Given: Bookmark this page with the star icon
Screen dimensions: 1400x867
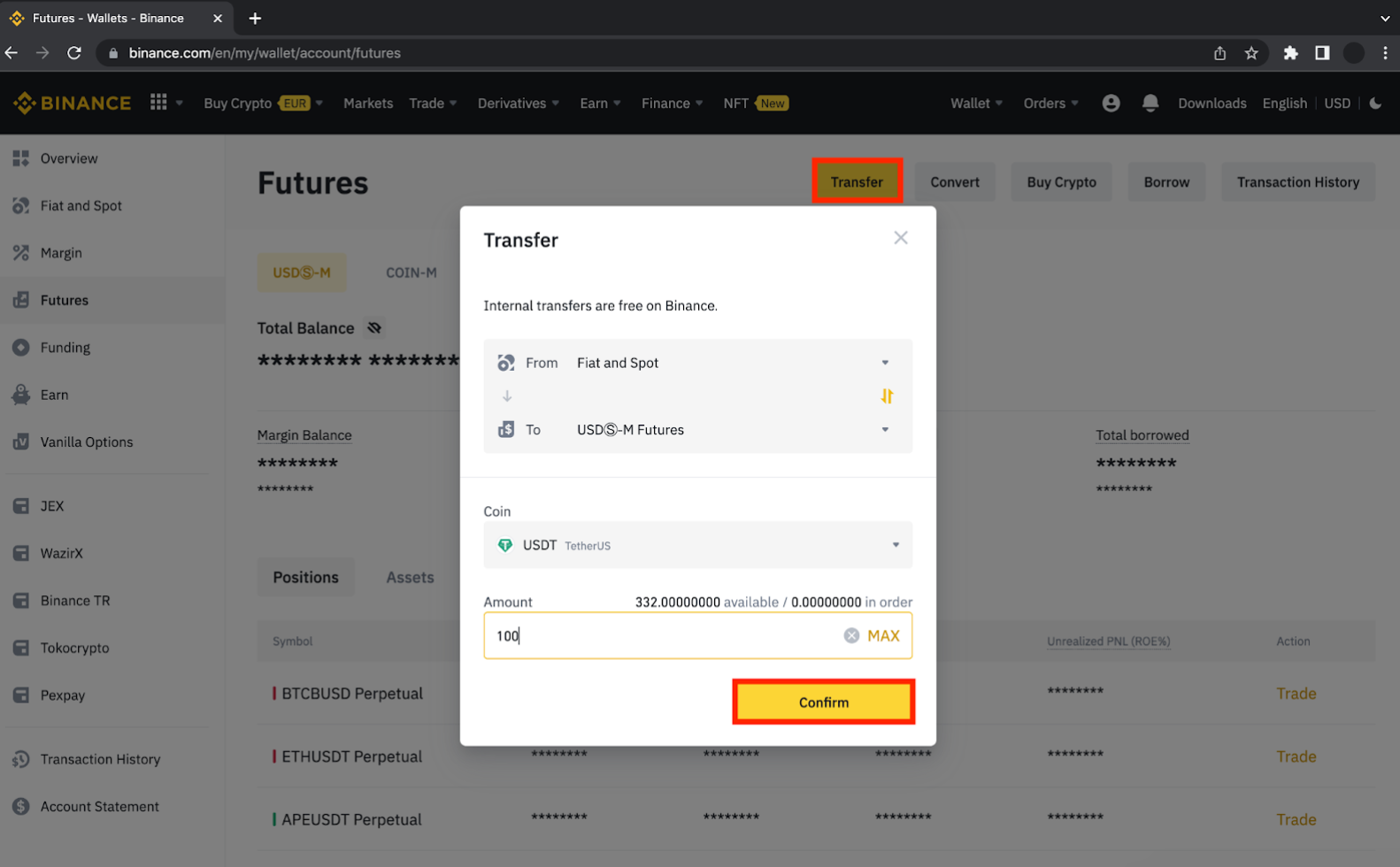Looking at the screenshot, I should coord(1251,53).
